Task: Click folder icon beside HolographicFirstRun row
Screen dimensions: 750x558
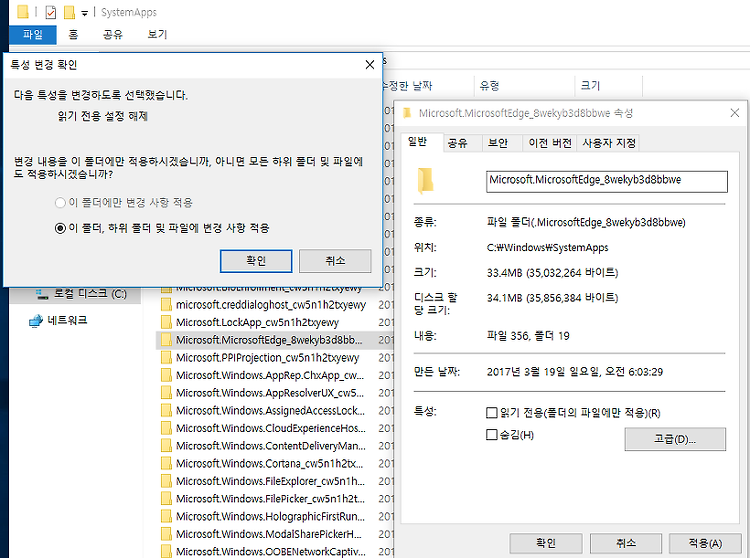Action: tap(166, 516)
